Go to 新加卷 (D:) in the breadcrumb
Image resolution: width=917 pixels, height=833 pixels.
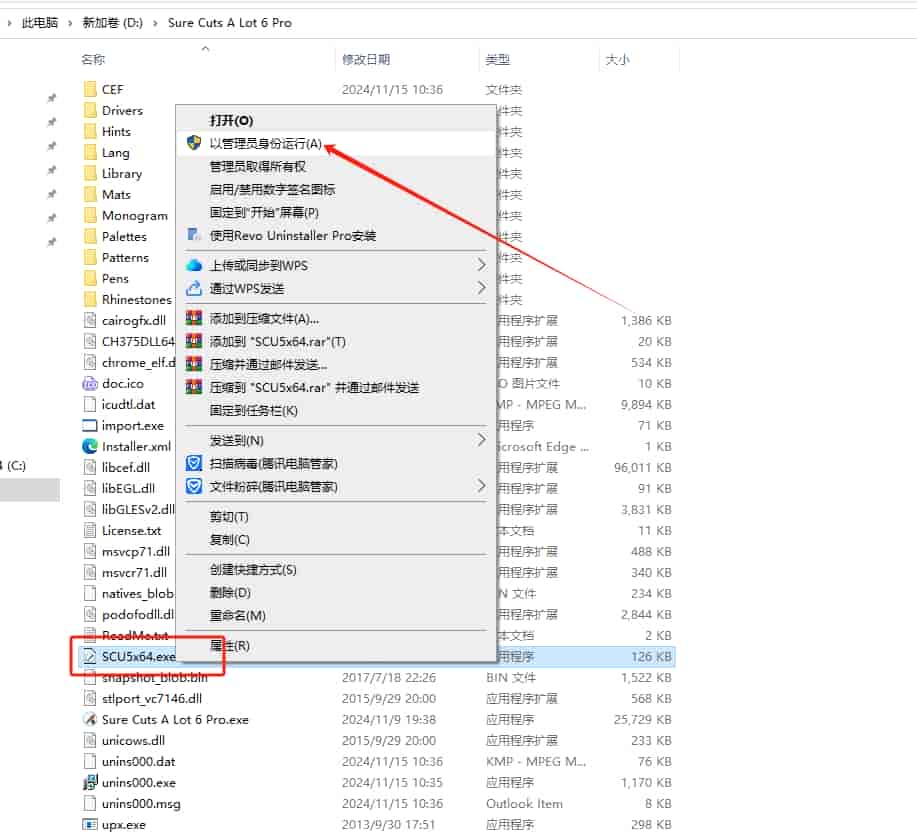112,23
